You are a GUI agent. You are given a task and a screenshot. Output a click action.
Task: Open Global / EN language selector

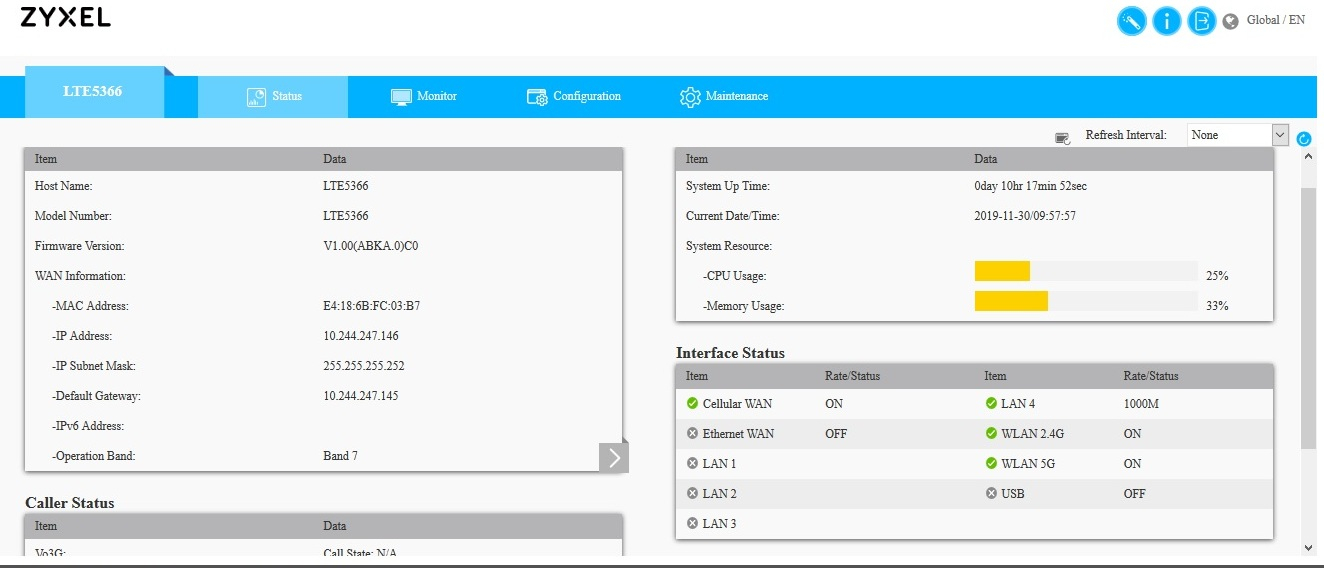coord(1275,20)
